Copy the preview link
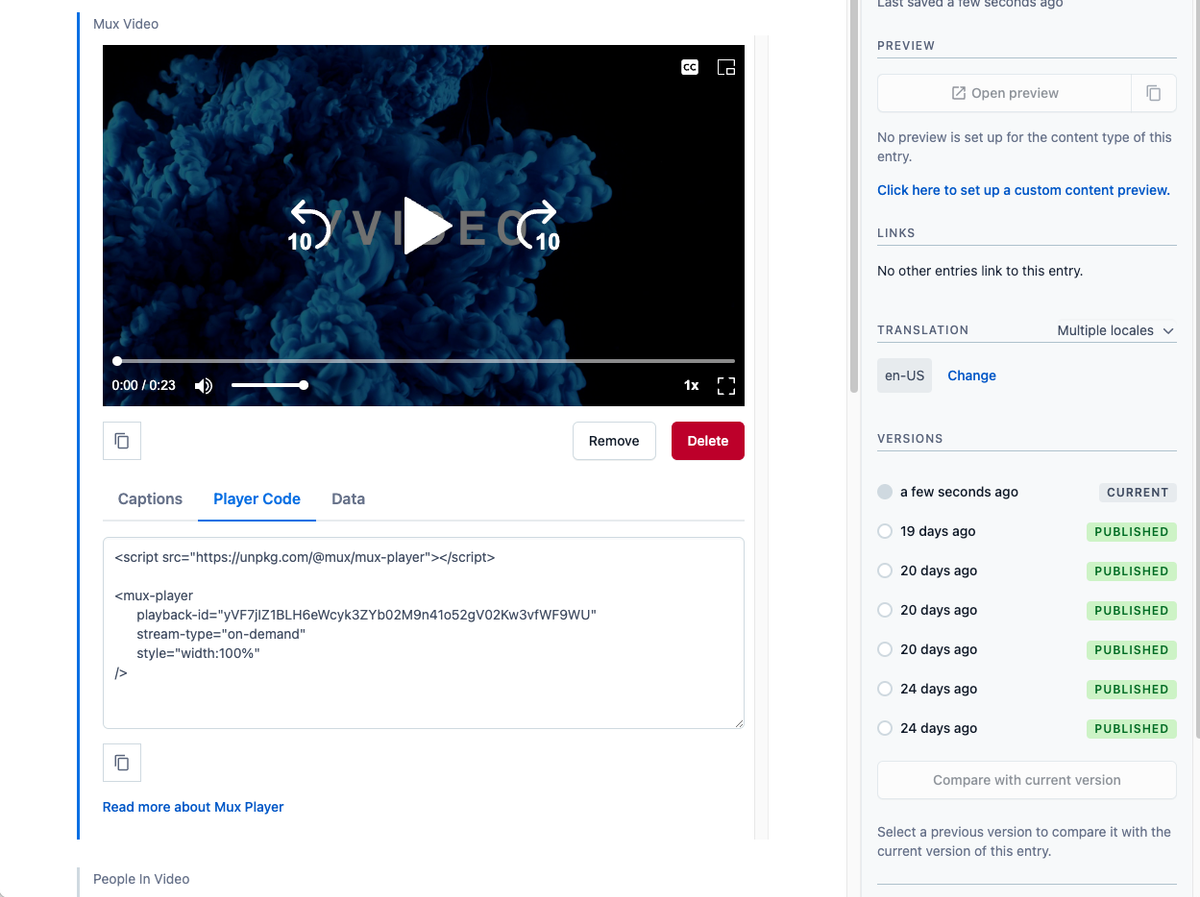The image size is (1200, 897). click(1154, 92)
